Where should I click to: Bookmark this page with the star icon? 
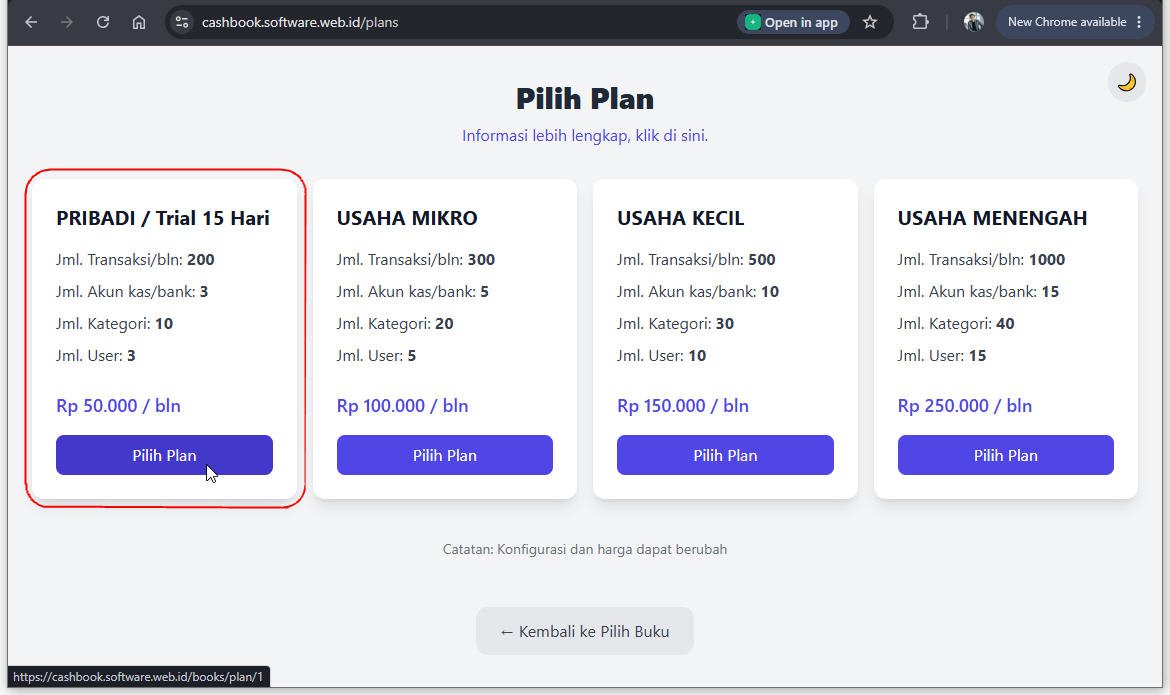click(x=870, y=22)
